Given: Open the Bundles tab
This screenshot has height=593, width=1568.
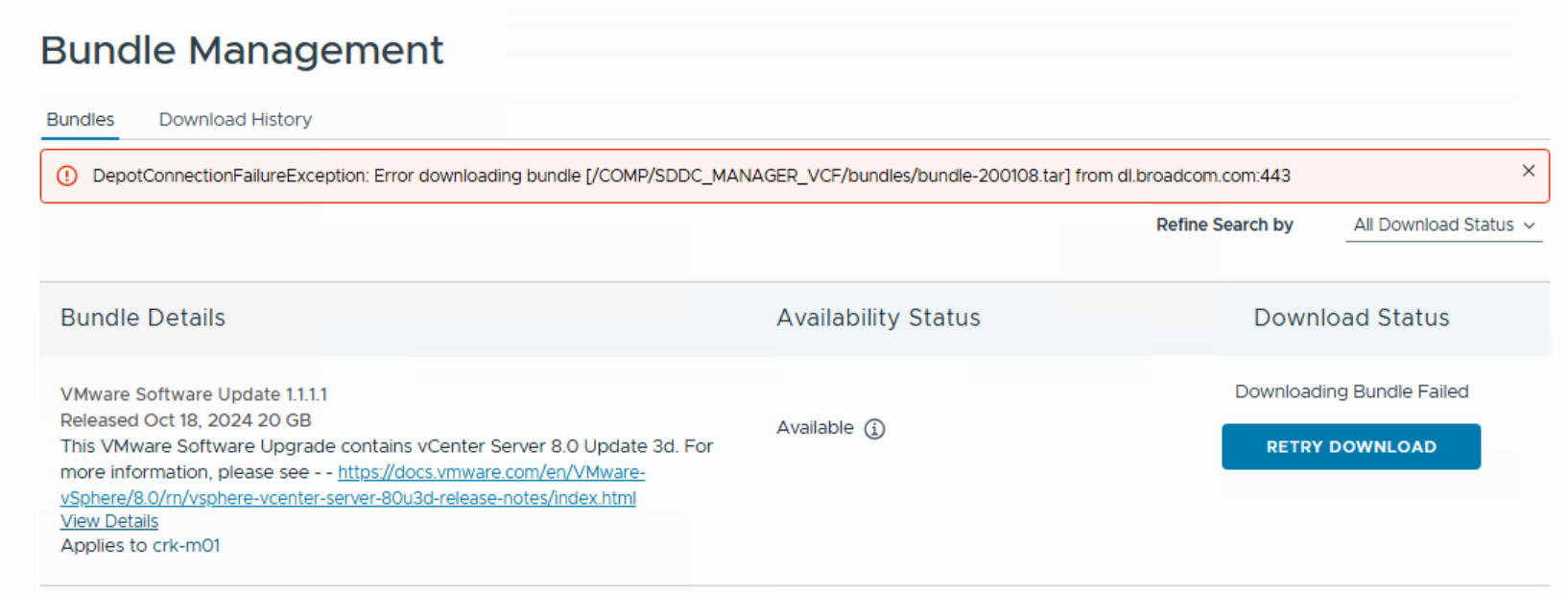Looking at the screenshot, I should point(81,119).
